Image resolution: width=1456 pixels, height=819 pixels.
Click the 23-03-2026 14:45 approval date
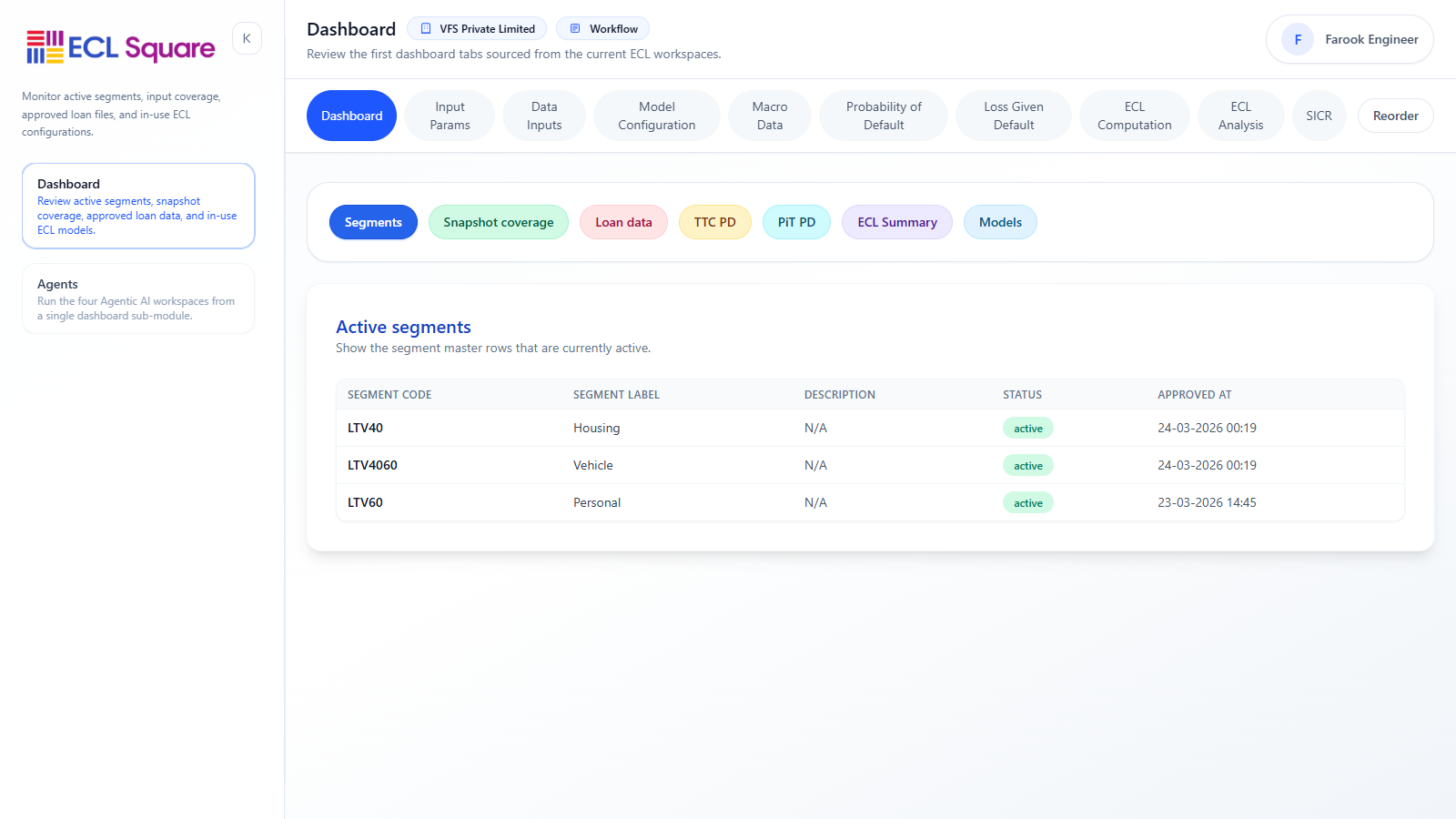(1207, 502)
